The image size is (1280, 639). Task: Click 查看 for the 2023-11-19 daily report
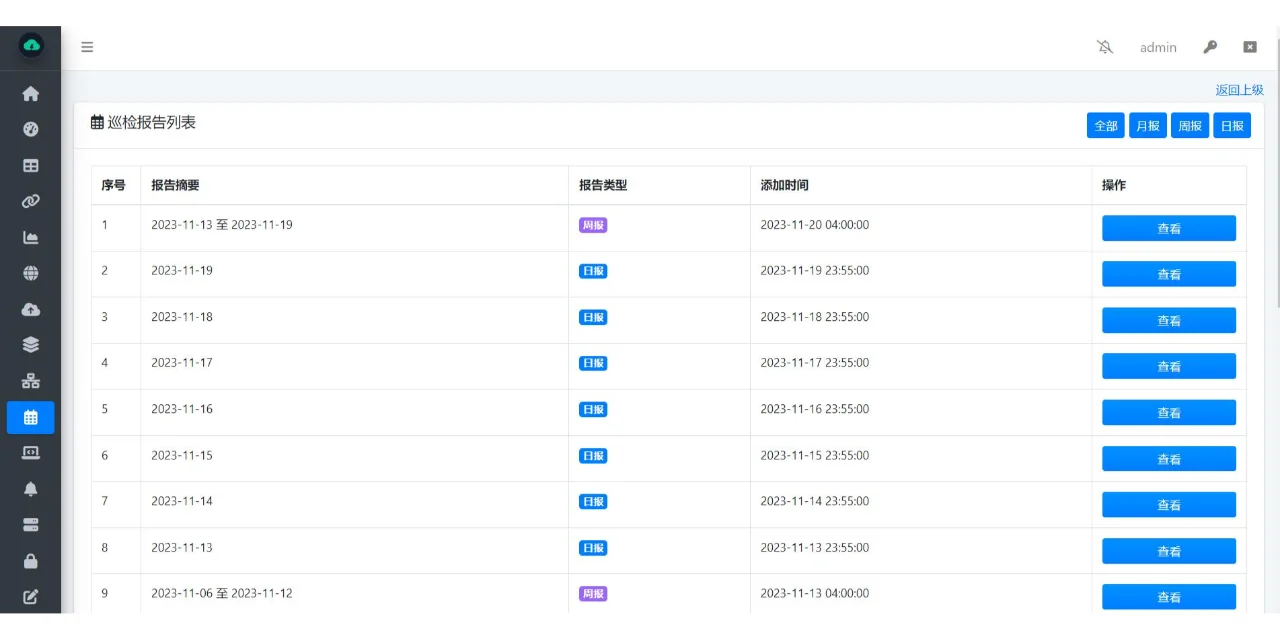(1169, 274)
